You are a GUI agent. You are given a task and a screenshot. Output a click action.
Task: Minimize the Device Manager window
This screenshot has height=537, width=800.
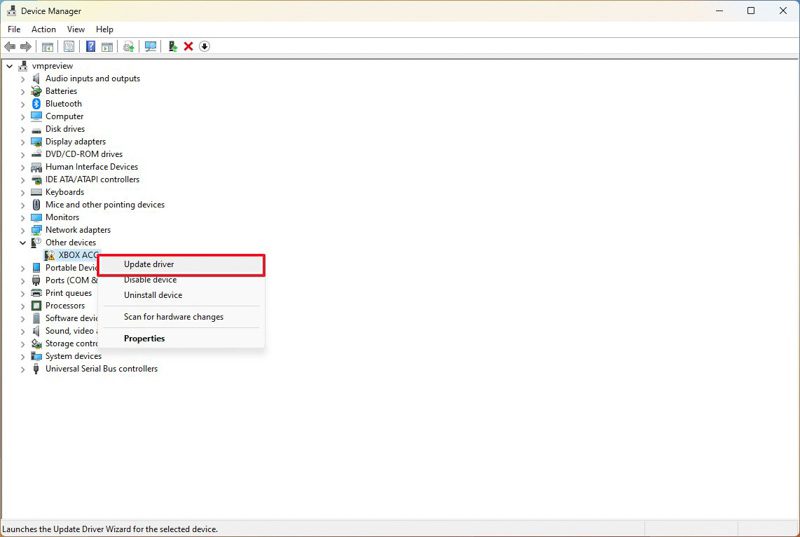719,11
